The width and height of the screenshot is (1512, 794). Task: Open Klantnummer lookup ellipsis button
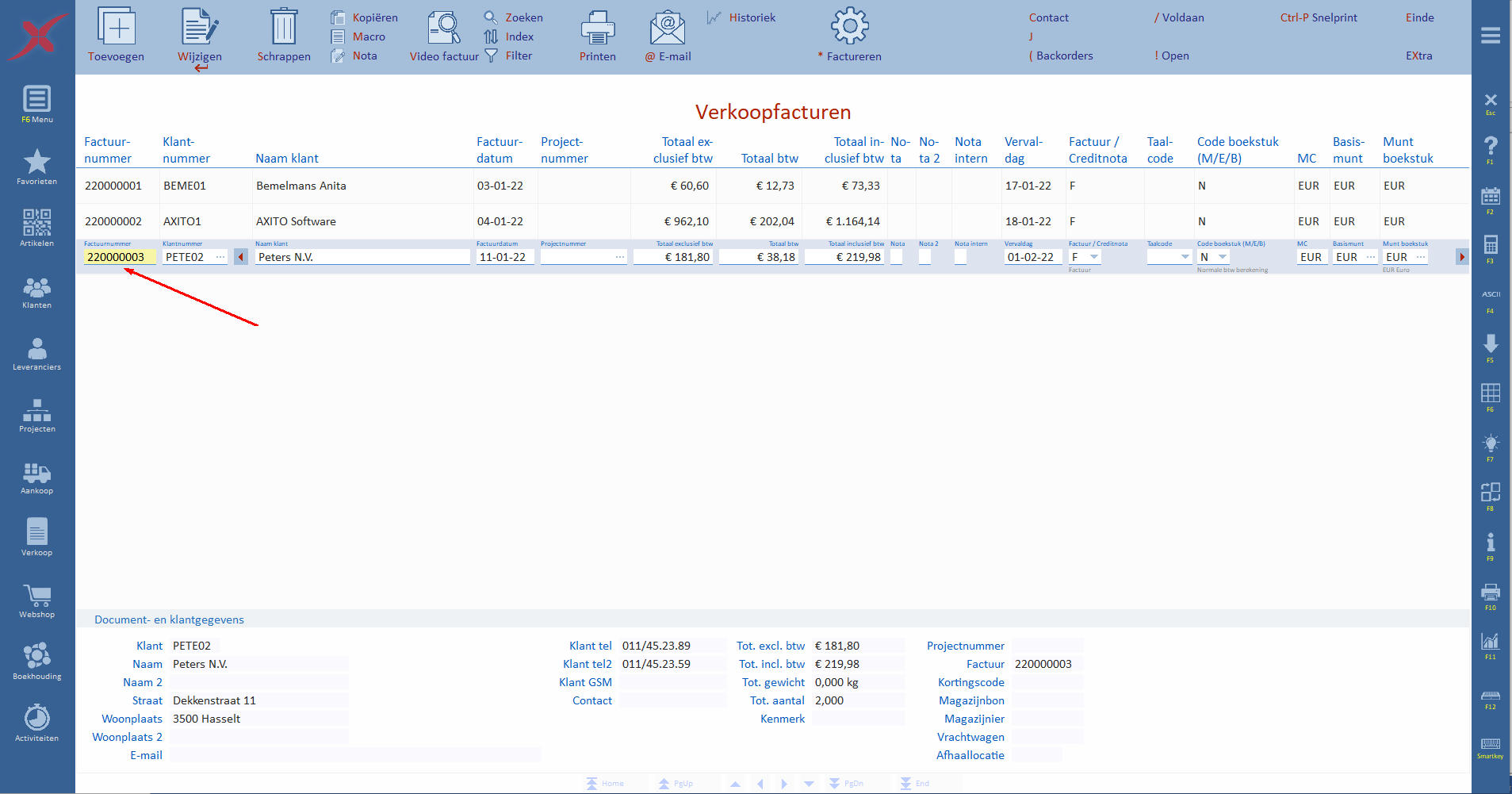point(220,257)
